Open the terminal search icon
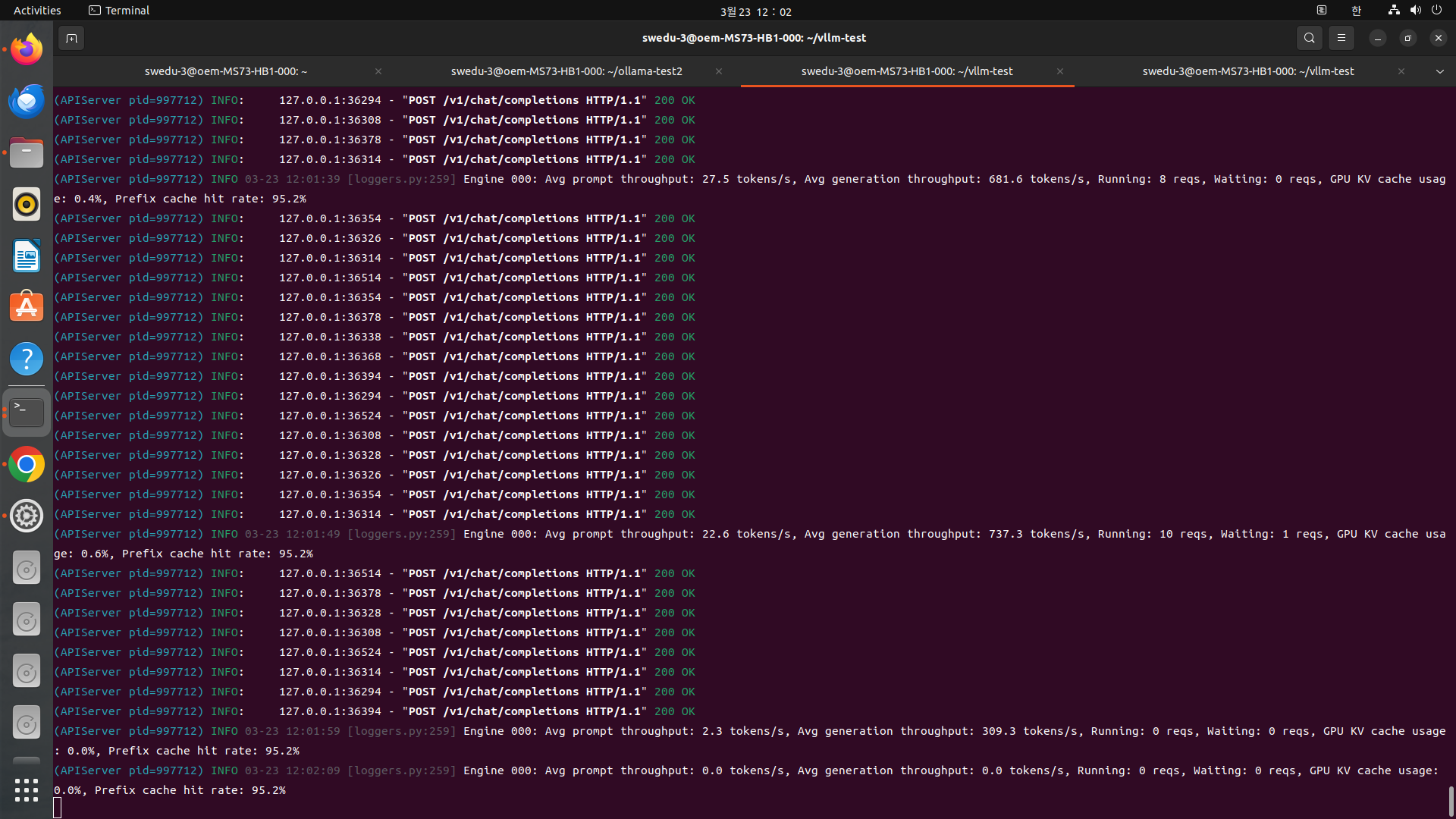This screenshot has height=819, width=1456. 1310,38
